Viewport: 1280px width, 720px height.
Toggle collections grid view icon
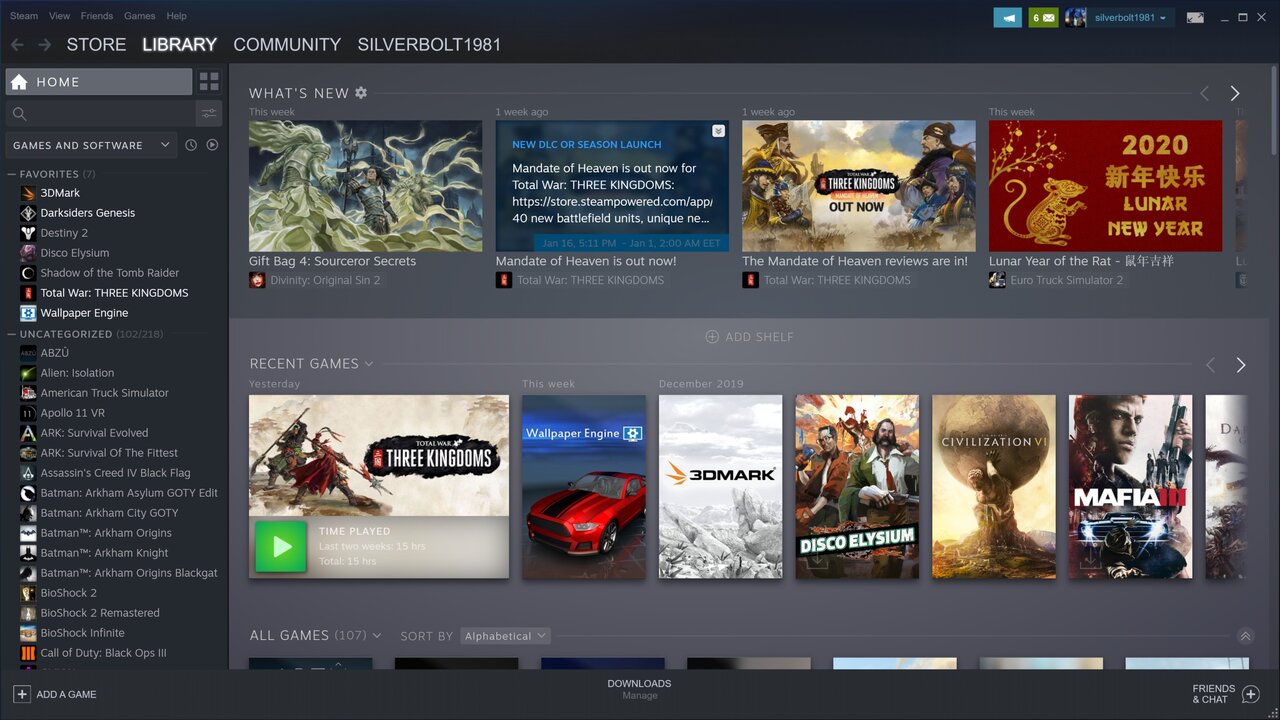(209, 82)
